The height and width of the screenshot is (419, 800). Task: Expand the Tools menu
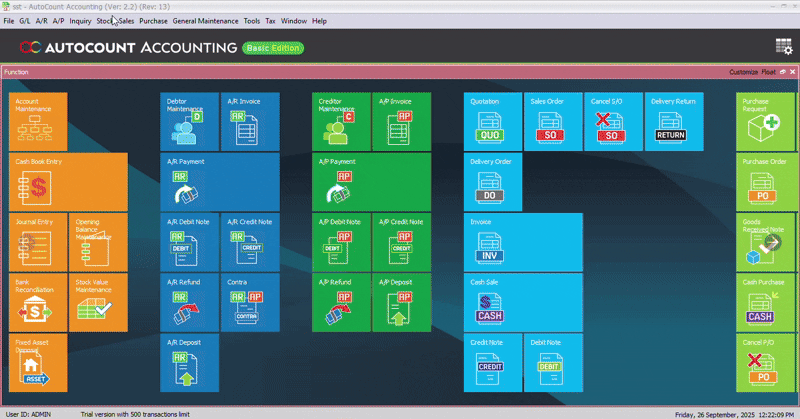coord(251,21)
